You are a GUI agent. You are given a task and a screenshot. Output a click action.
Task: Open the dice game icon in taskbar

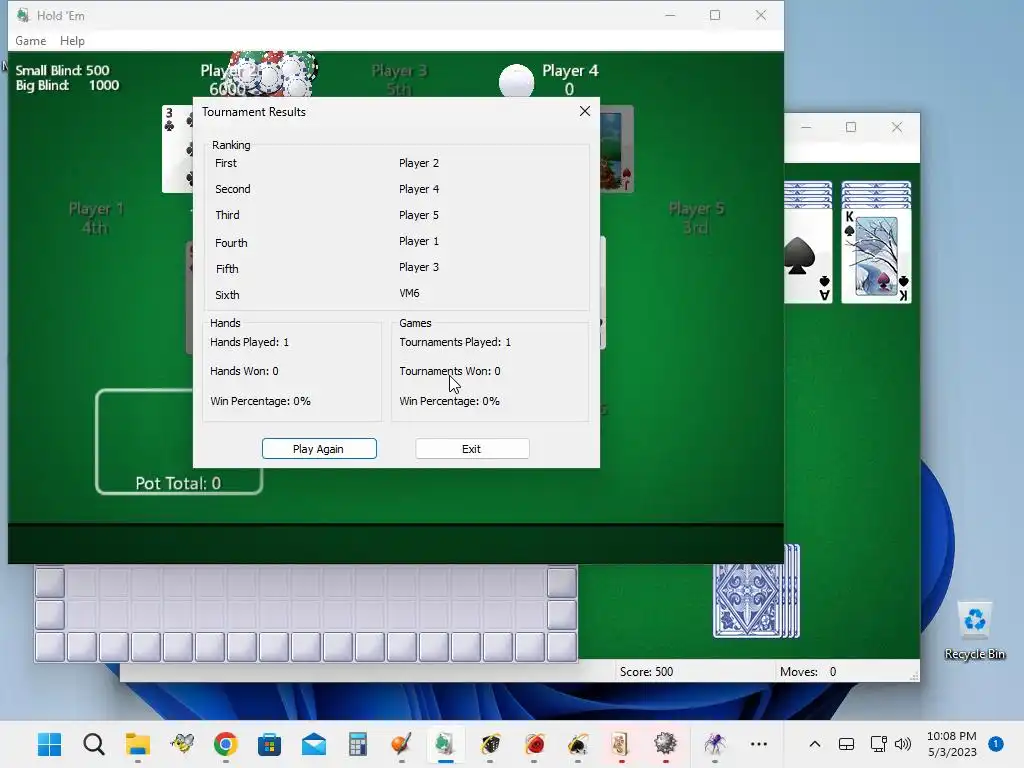pyautogui.click(x=490, y=744)
